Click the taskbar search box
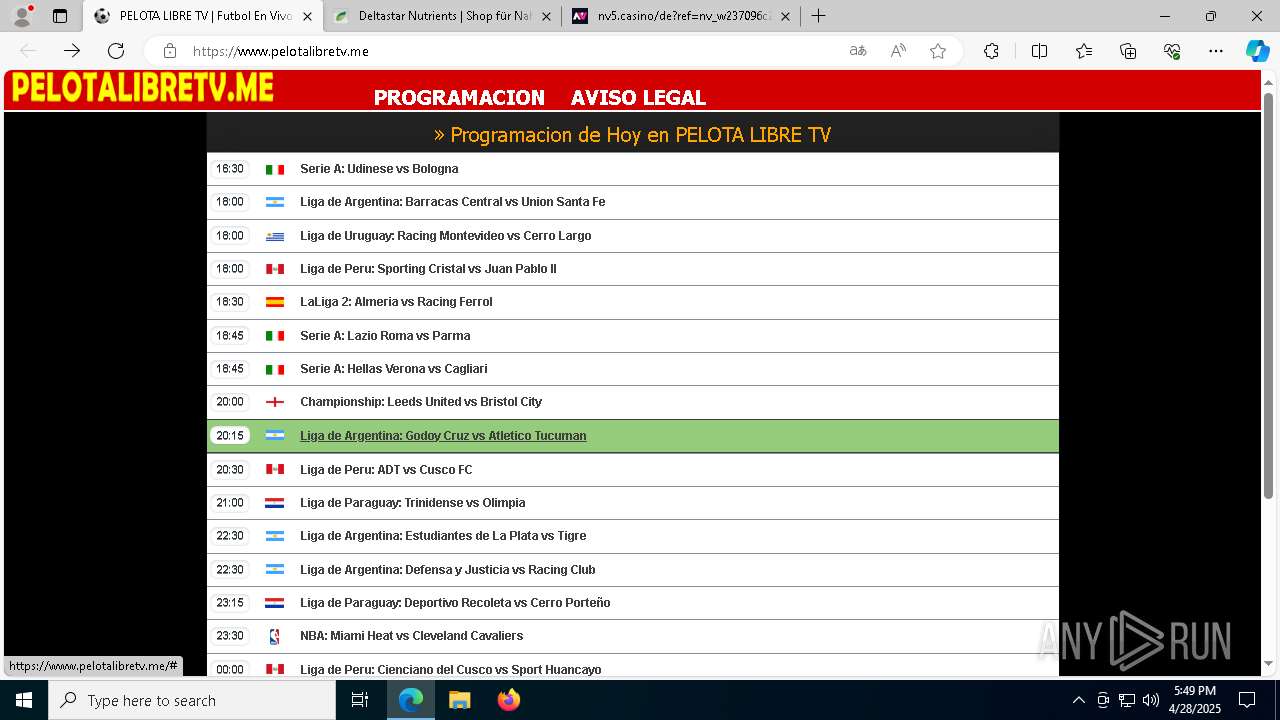The width and height of the screenshot is (1280, 720). tap(192, 700)
